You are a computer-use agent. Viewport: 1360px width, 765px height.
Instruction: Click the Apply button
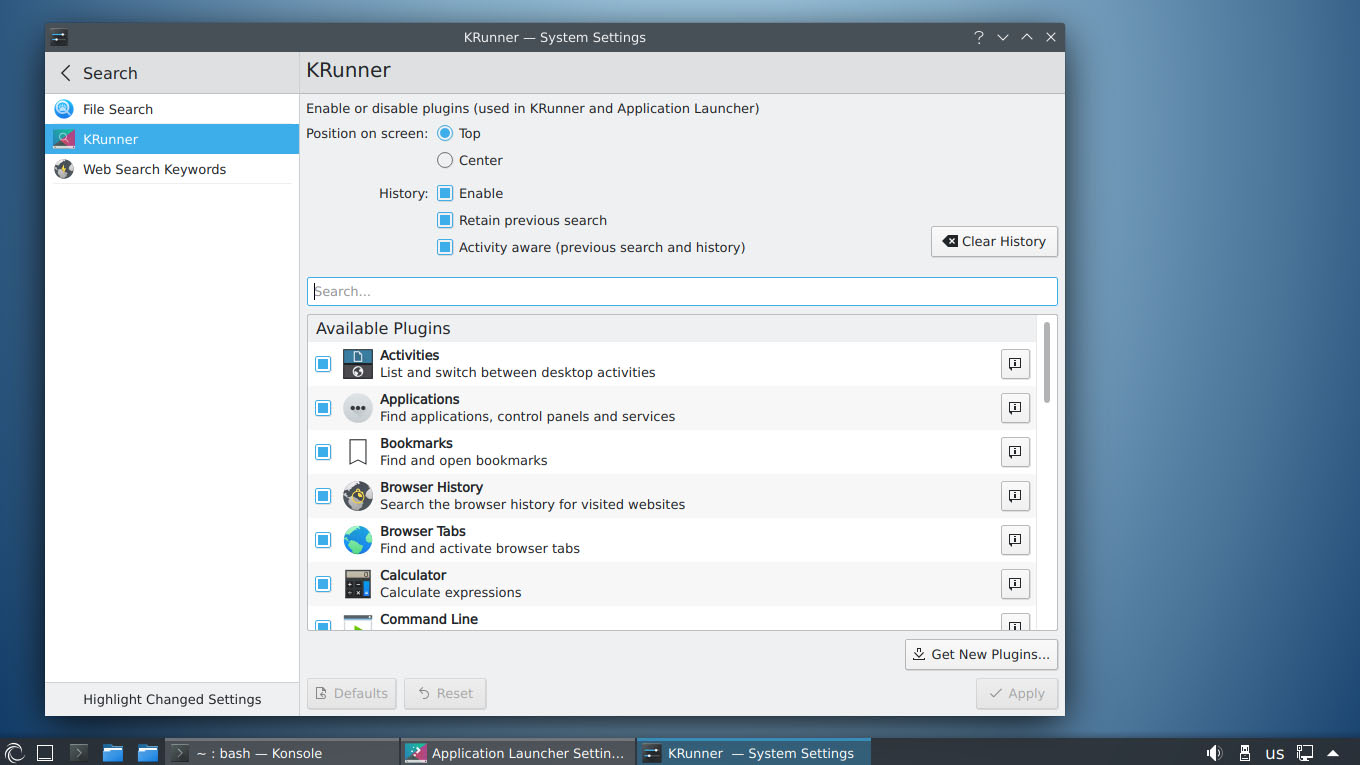coord(1017,693)
